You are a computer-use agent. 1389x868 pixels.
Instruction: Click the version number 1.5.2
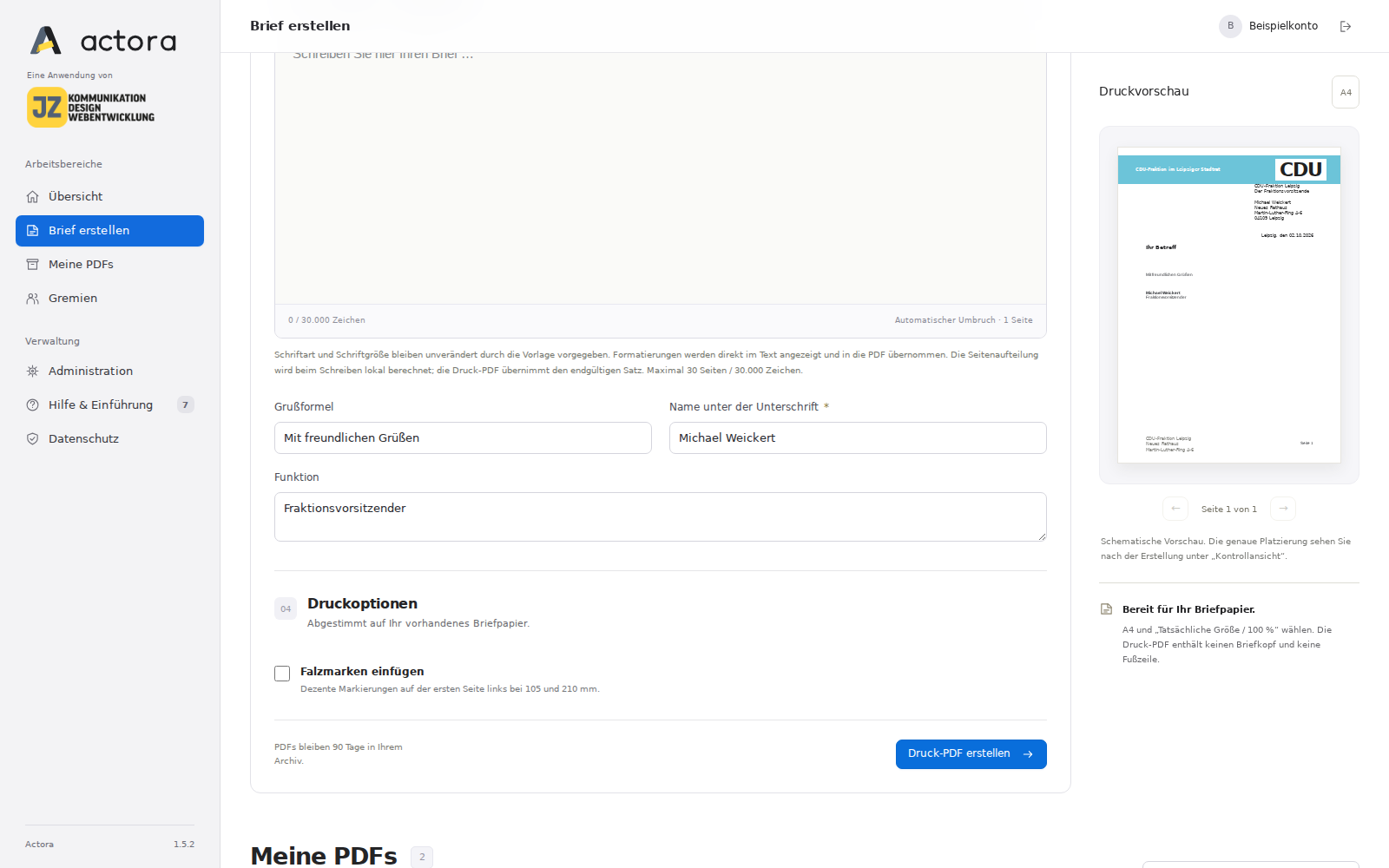184,845
